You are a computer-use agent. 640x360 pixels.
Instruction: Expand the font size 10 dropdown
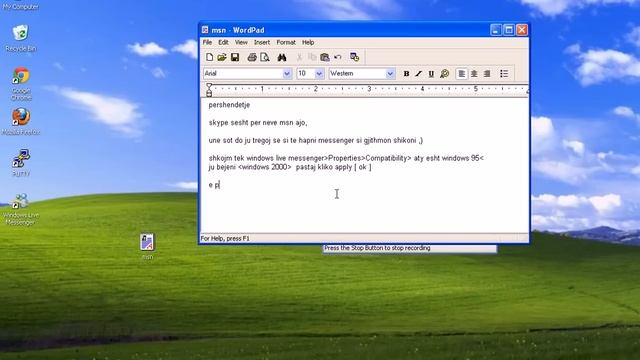(319, 73)
